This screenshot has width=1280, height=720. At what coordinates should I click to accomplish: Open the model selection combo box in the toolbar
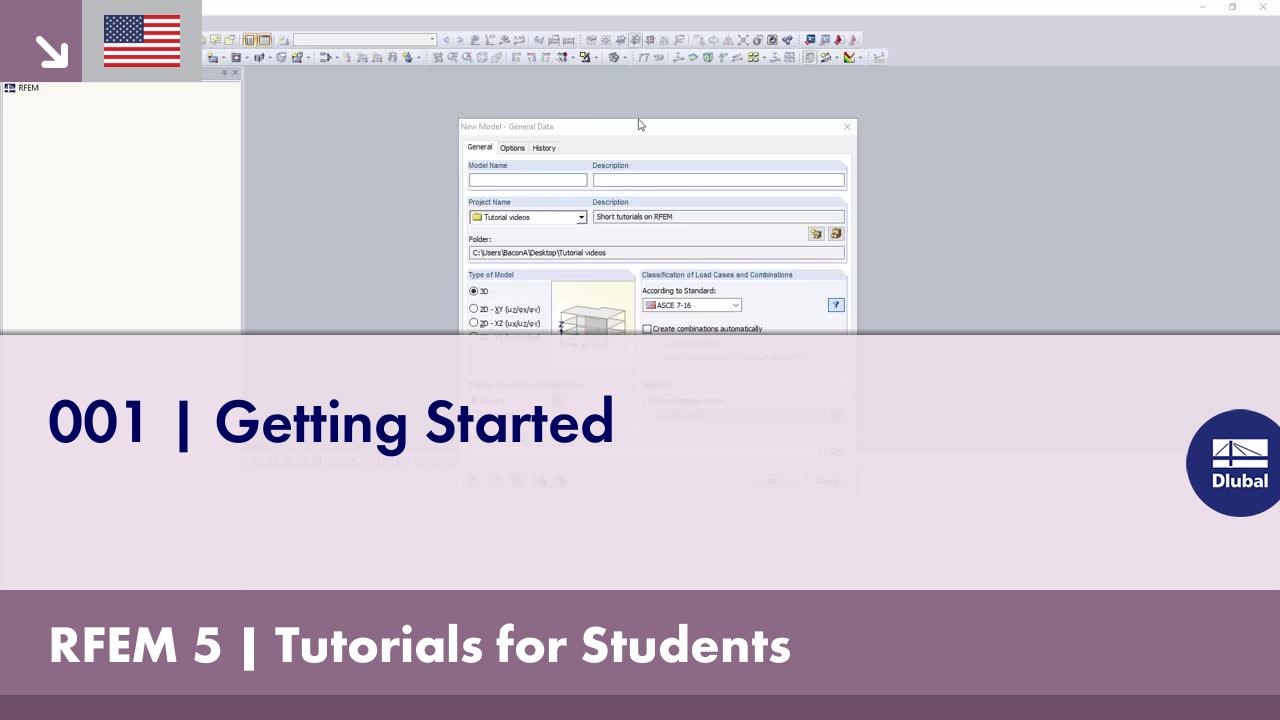434,39
